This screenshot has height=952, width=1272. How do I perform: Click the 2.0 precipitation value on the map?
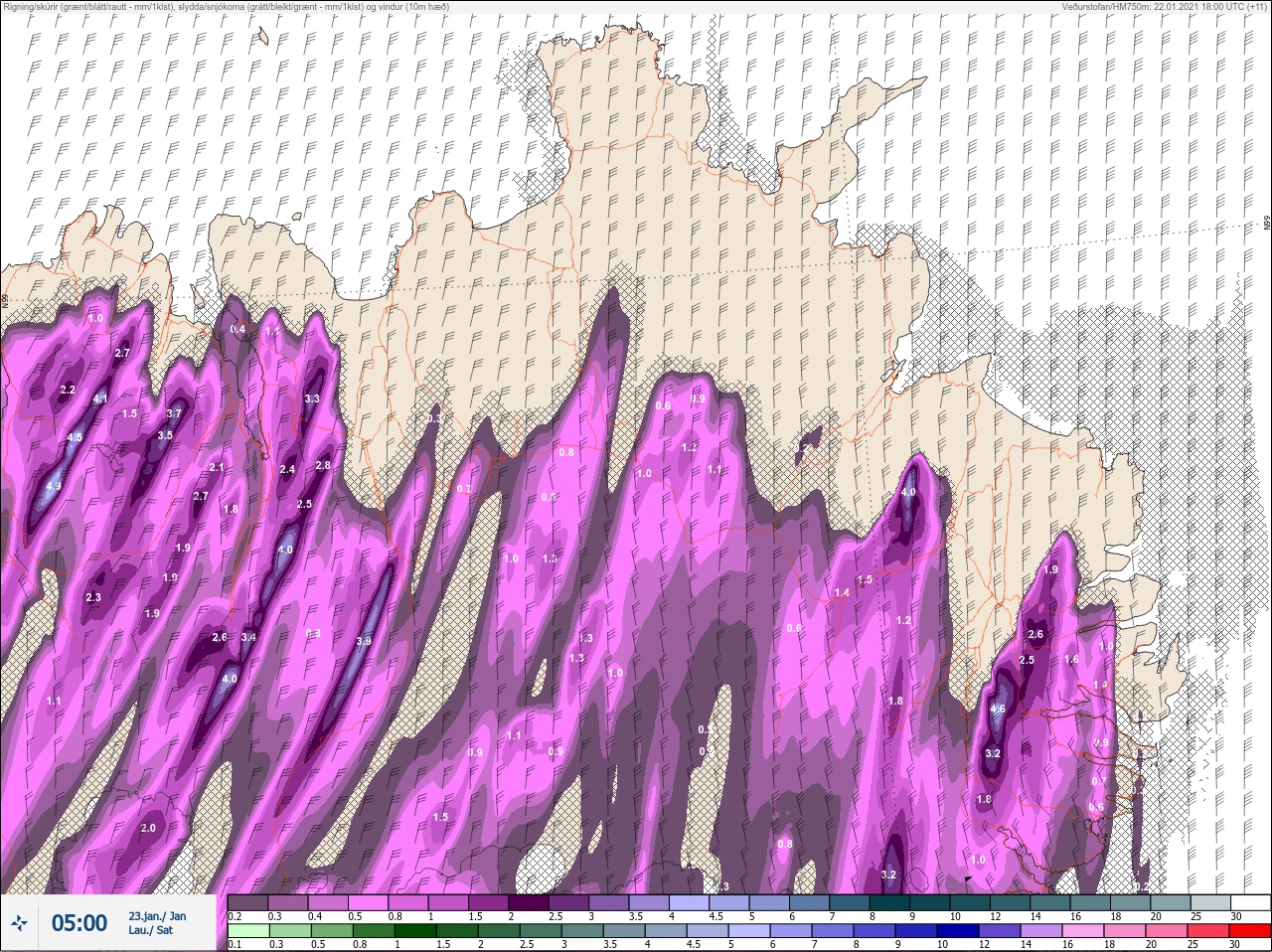click(149, 828)
